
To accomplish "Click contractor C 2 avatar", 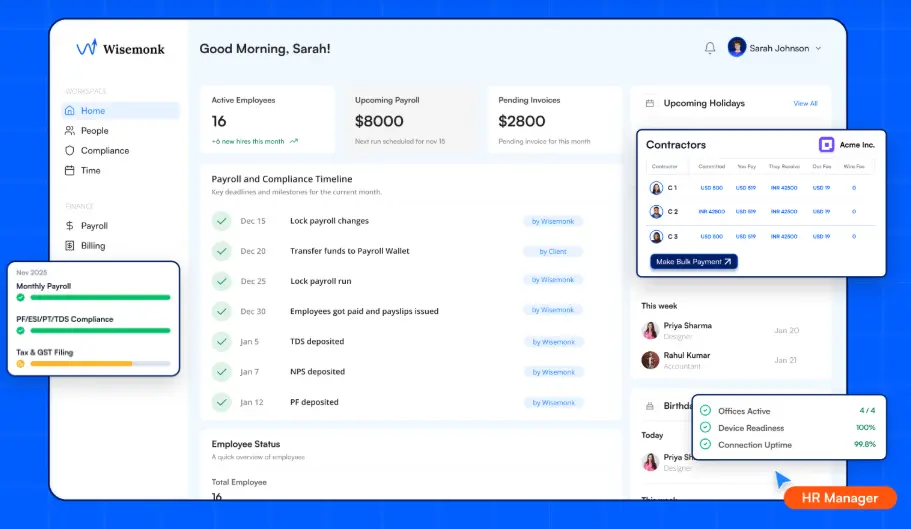I will 656,211.
